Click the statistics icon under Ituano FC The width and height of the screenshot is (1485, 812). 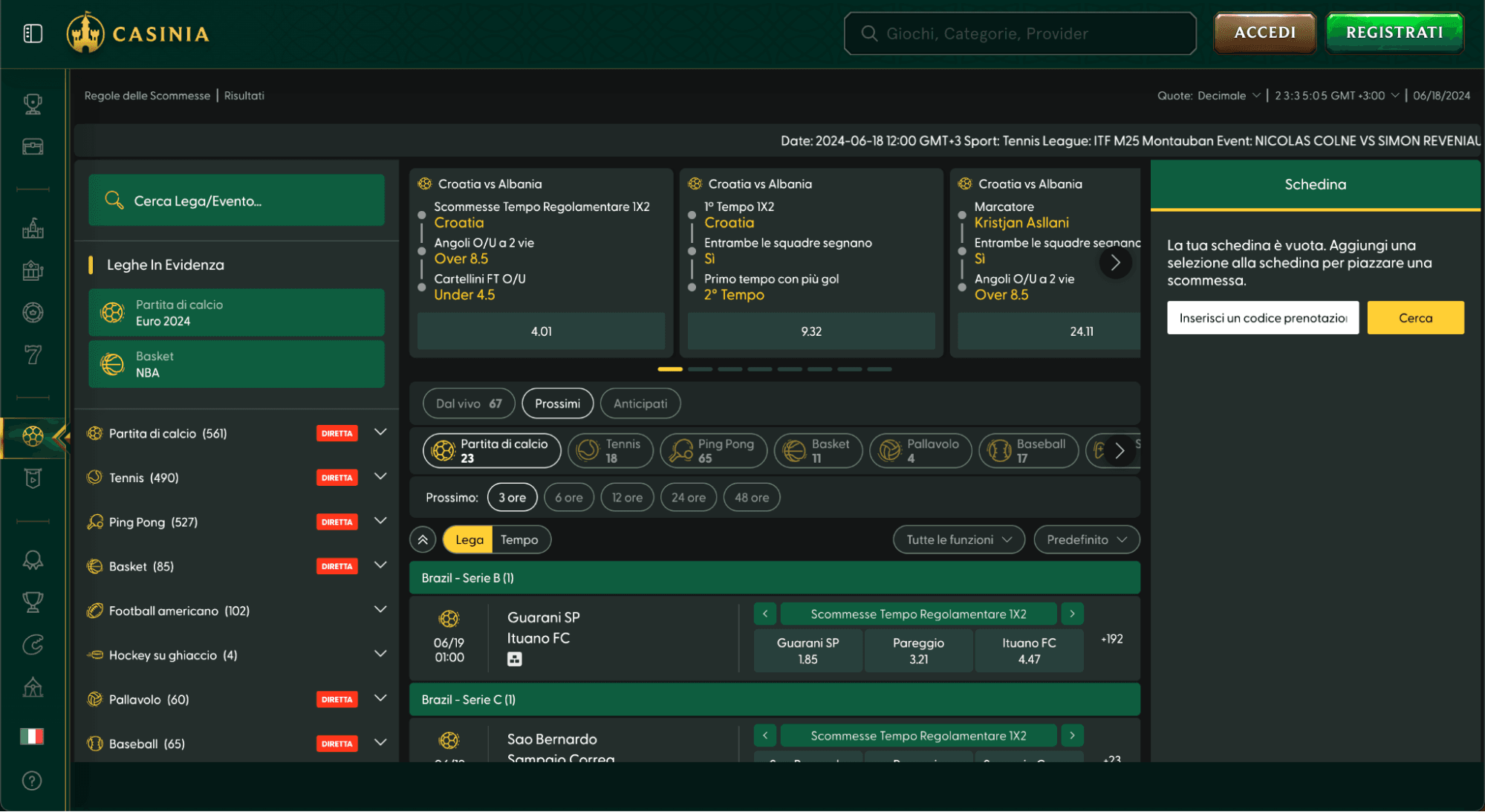(514, 659)
